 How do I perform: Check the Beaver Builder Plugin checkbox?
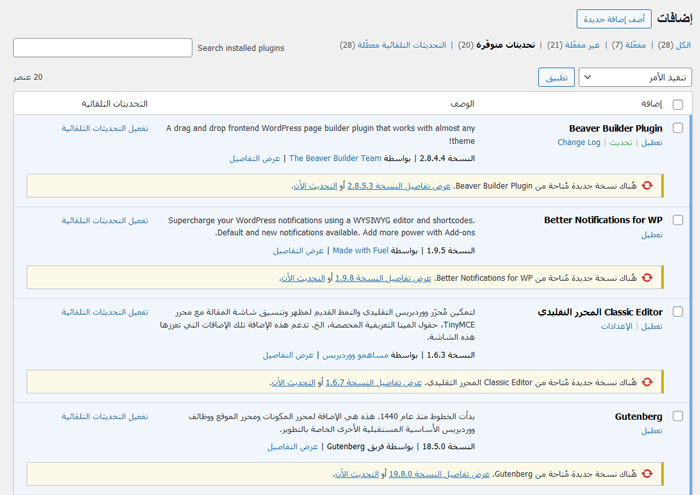point(678,128)
